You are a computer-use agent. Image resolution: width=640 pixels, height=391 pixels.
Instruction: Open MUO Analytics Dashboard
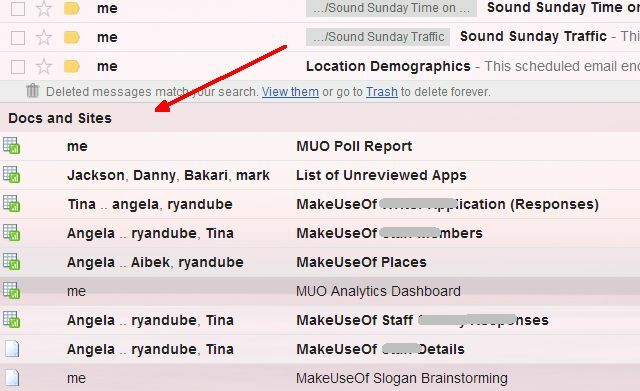[378, 291]
